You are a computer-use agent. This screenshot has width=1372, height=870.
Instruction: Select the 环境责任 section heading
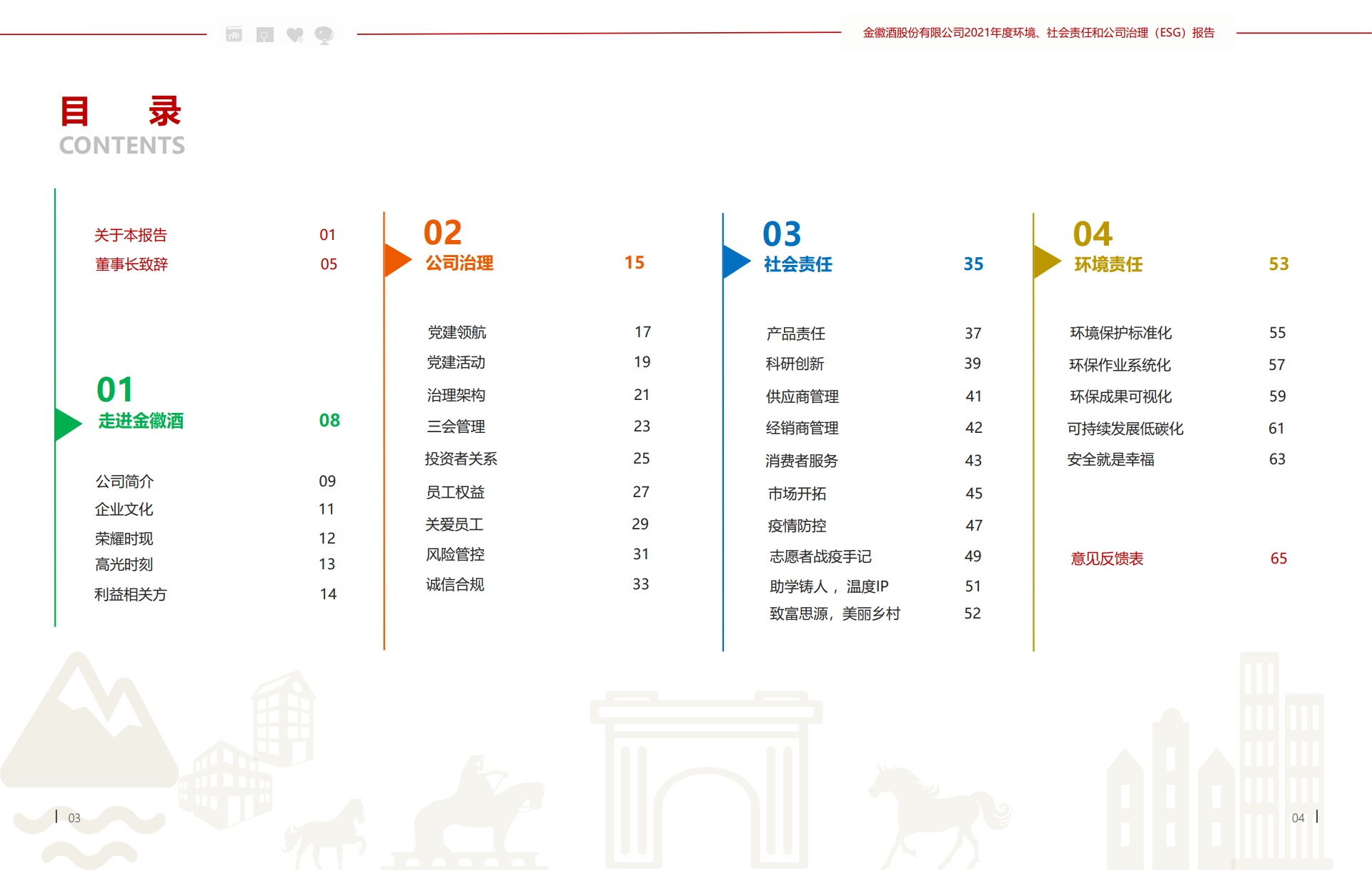[x=1108, y=264]
